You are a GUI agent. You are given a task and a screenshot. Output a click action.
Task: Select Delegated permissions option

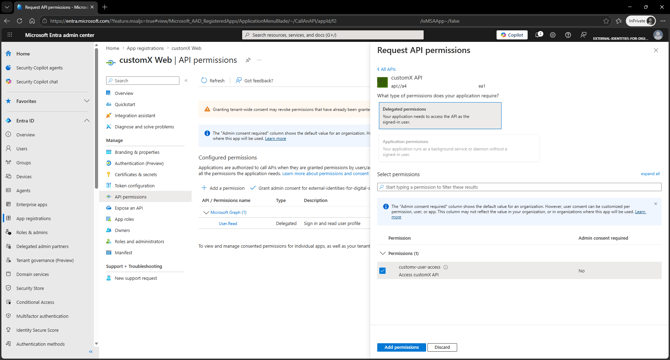pyautogui.click(x=440, y=116)
